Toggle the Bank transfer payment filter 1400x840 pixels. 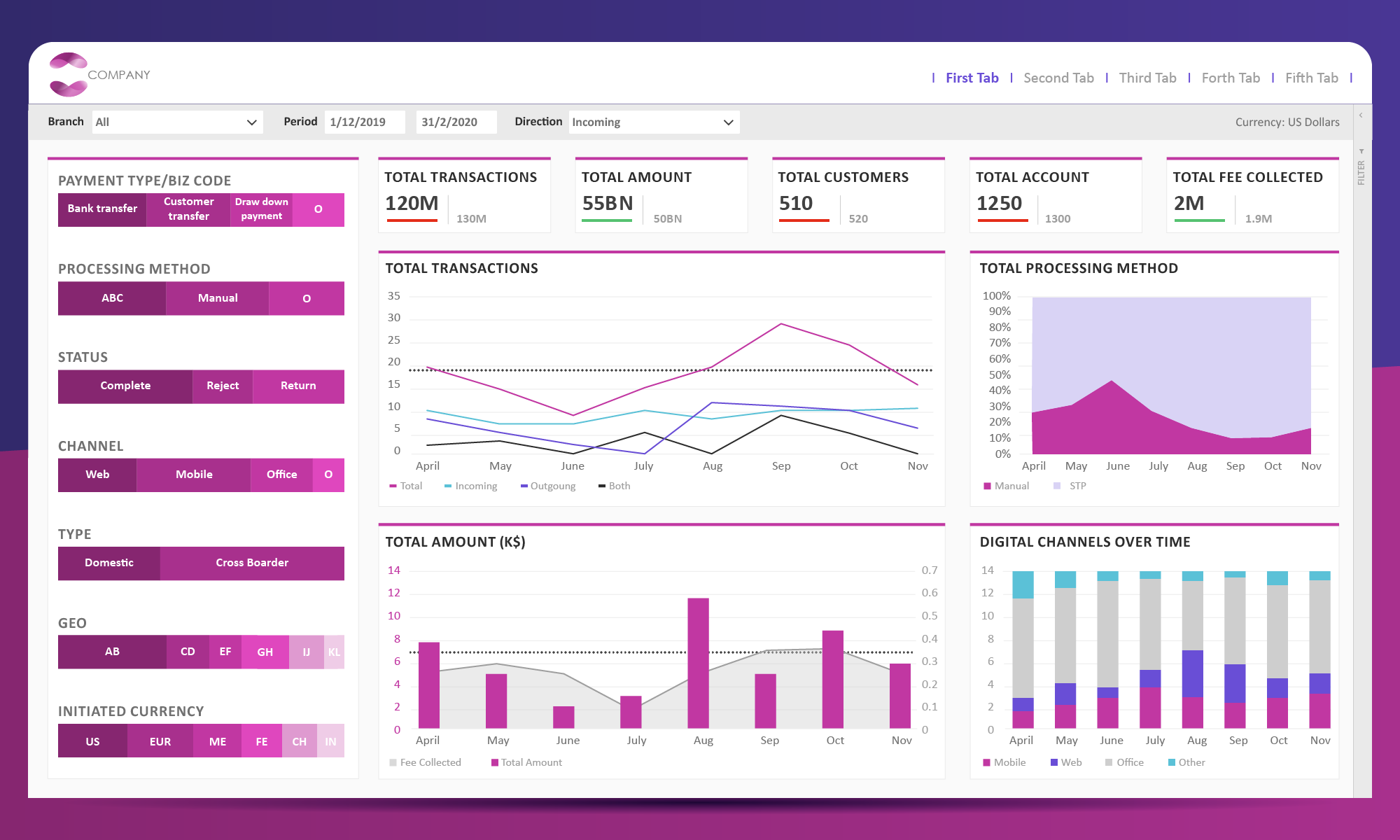102,209
